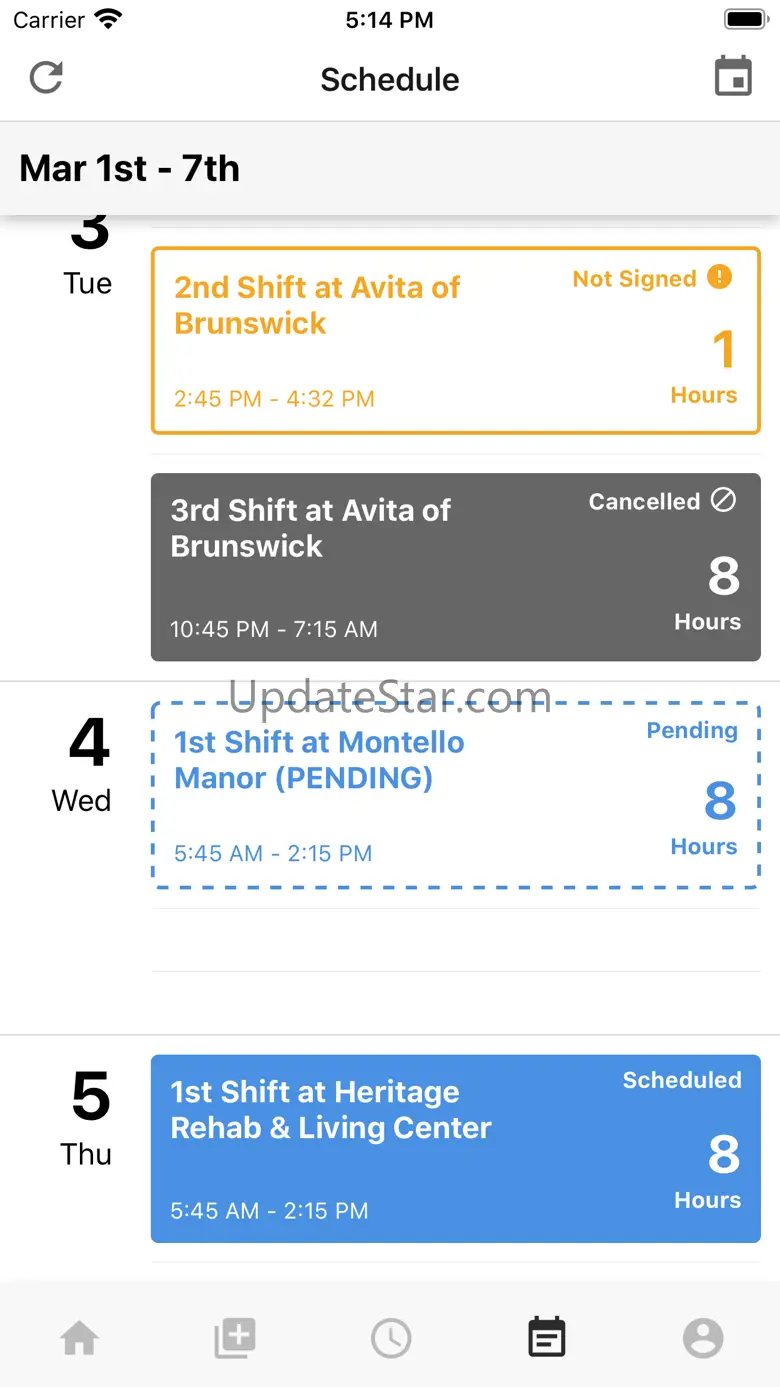Tap the Scheduled status label

682,1080
